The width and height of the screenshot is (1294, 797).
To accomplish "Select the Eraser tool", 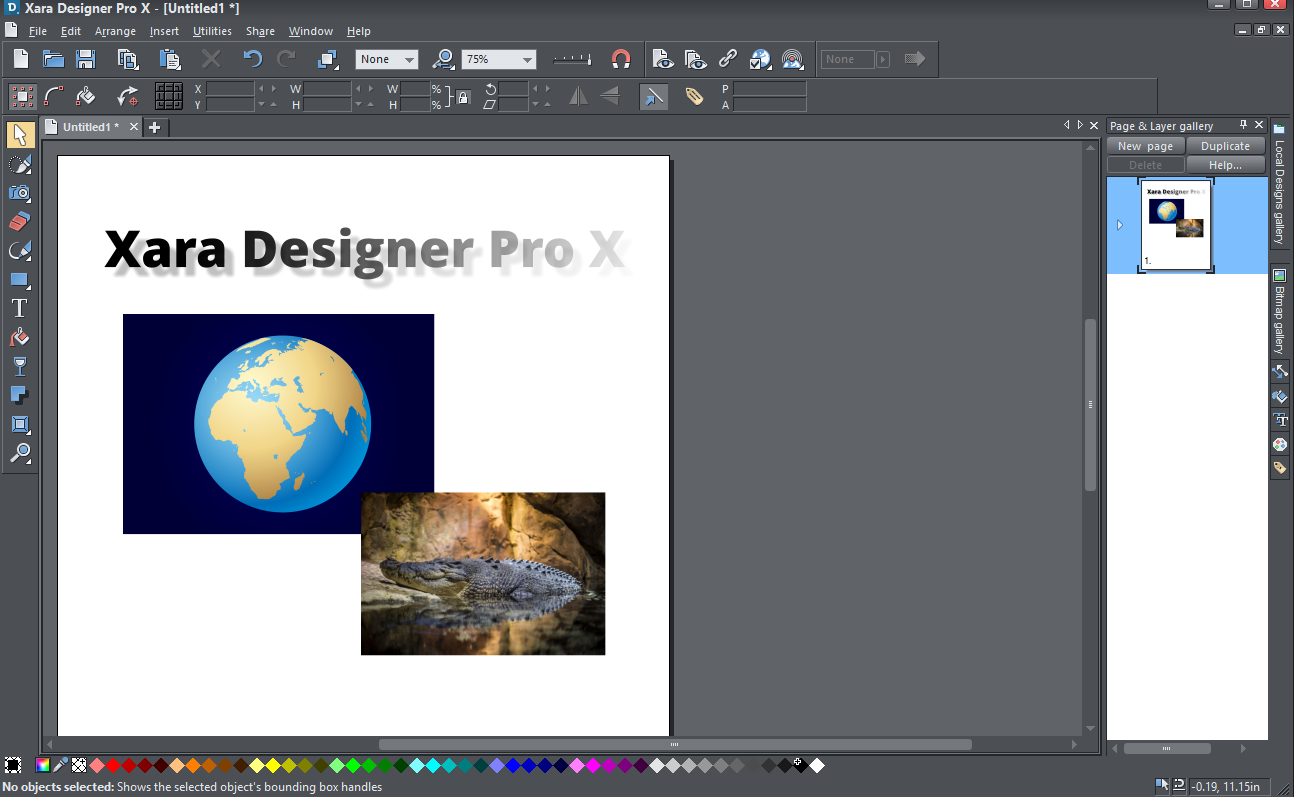I will (19, 222).
